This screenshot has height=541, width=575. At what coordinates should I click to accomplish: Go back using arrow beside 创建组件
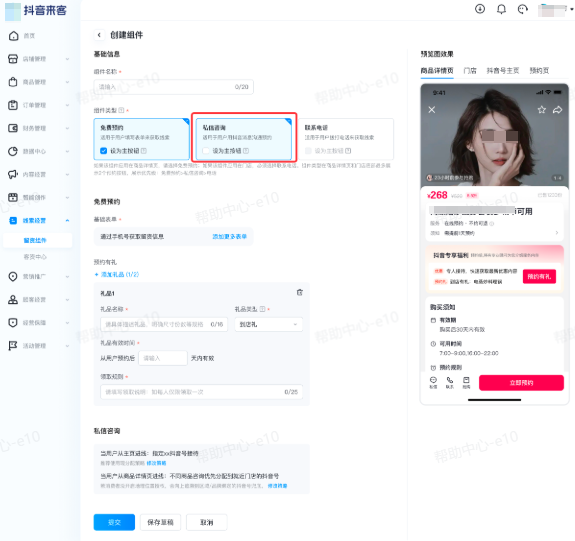click(x=99, y=35)
